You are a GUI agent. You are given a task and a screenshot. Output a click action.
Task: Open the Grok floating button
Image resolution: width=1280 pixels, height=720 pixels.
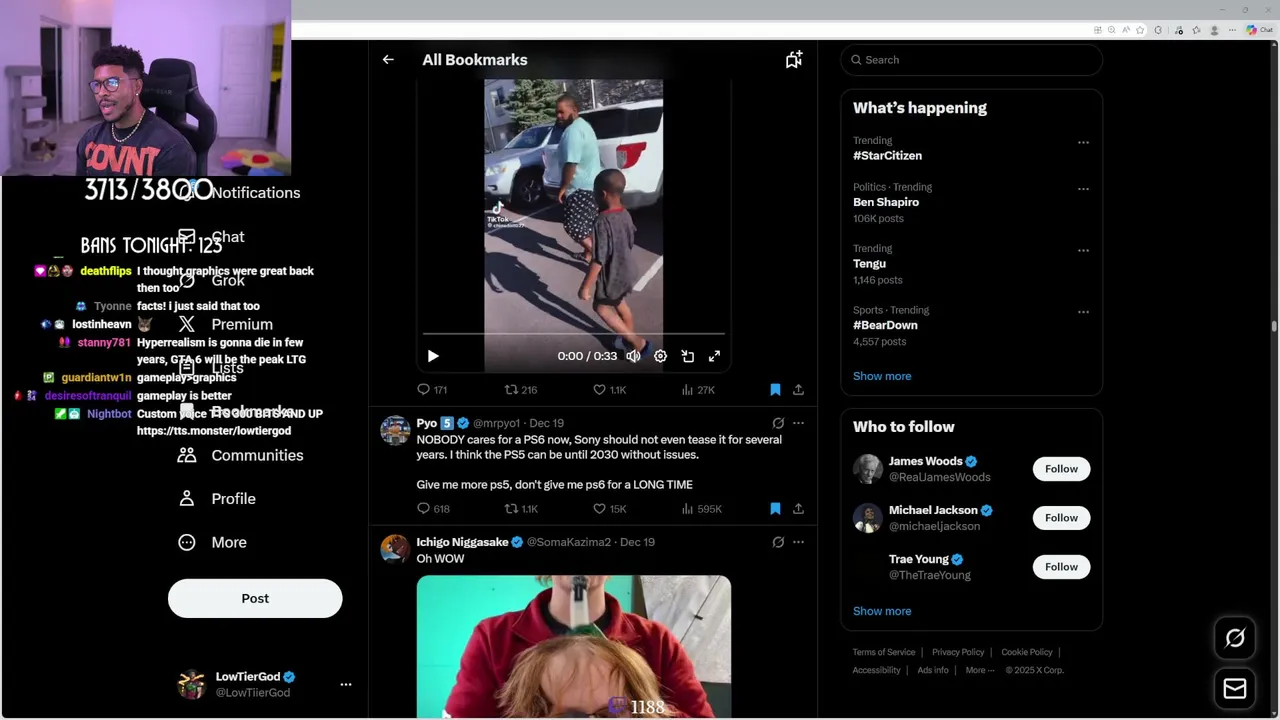(x=1235, y=638)
